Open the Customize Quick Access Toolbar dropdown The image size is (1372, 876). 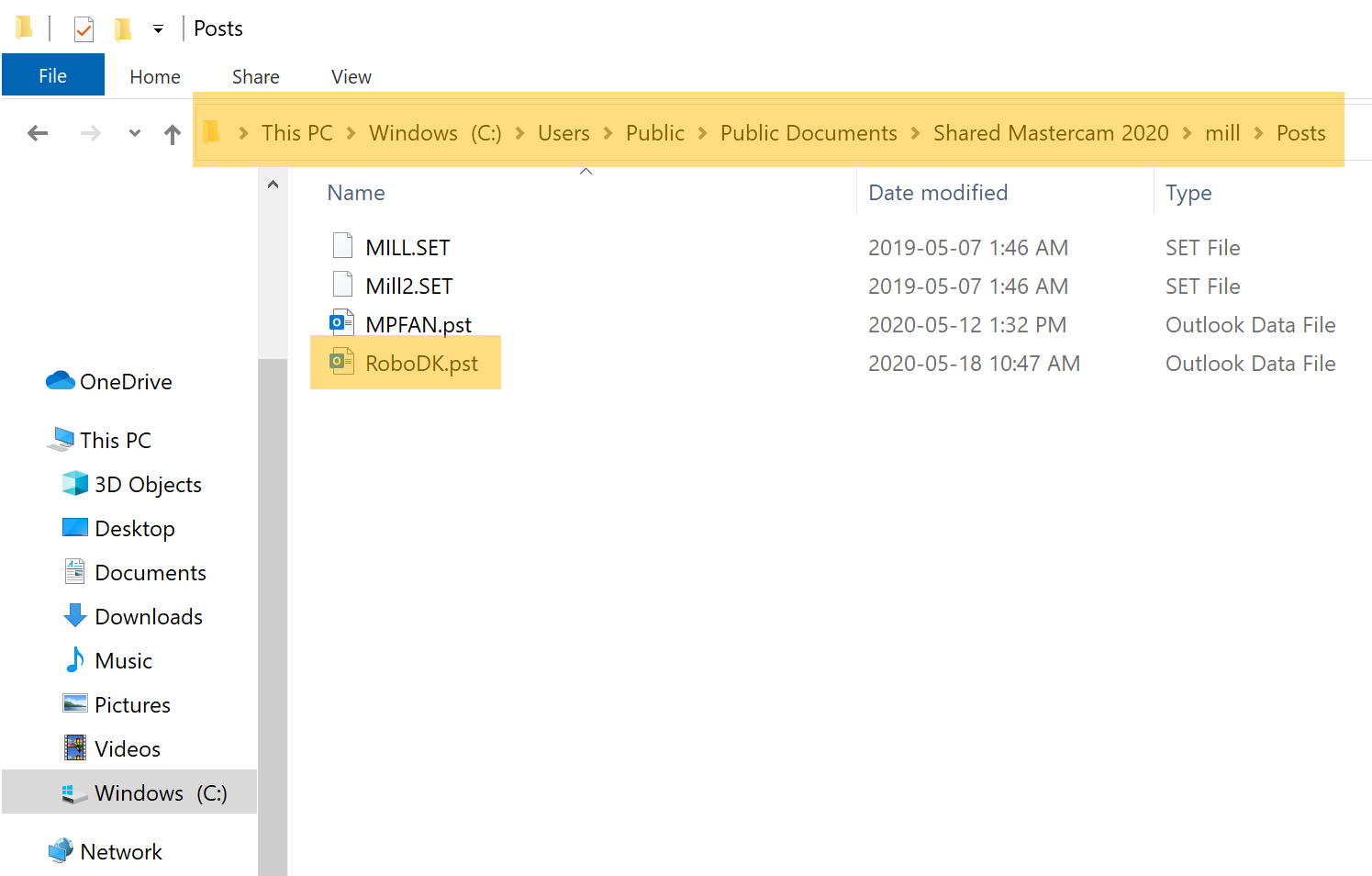point(158,29)
